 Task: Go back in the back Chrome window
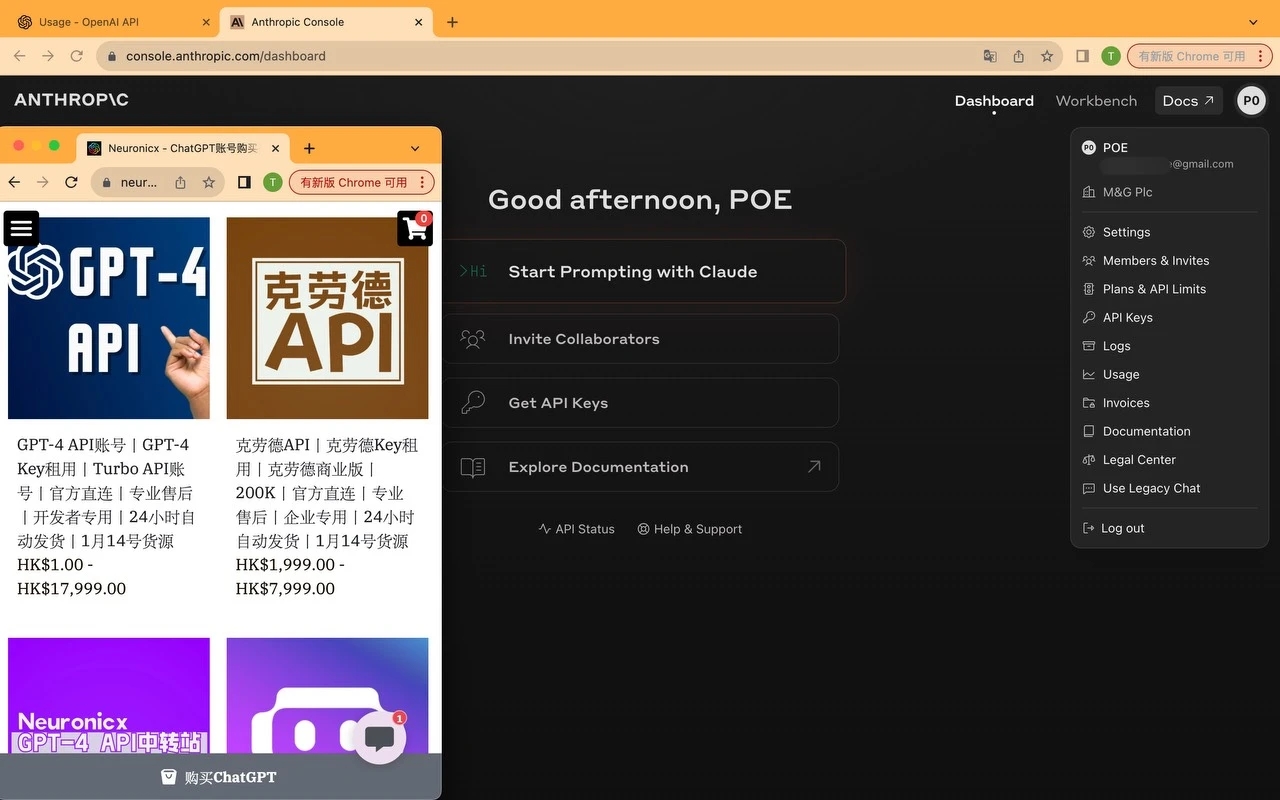(19, 56)
